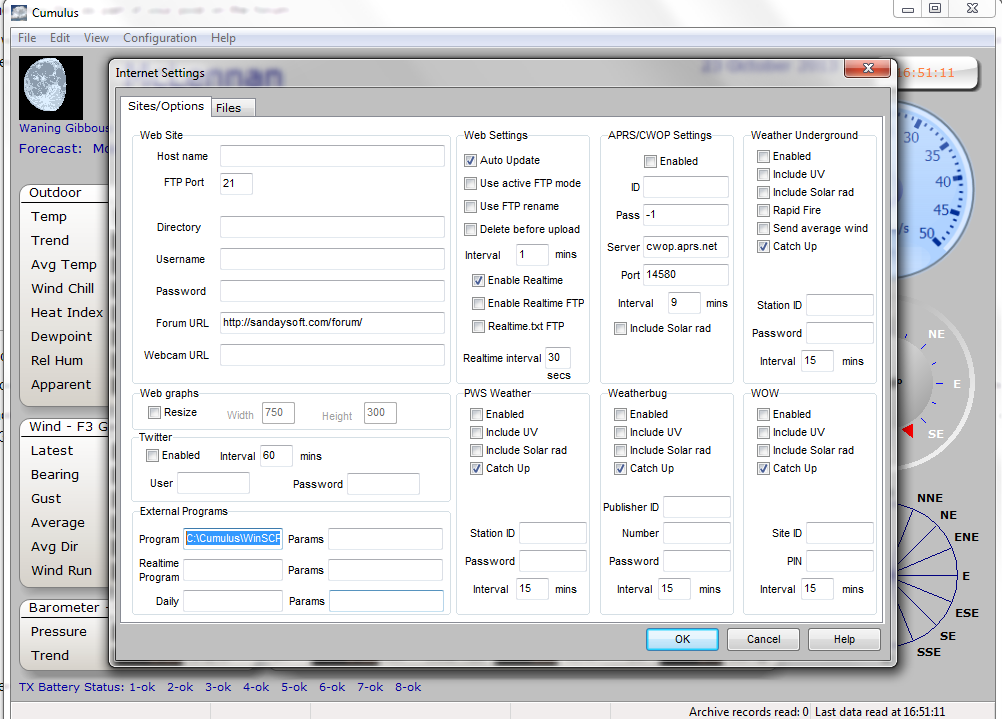Toggle Weather Underground Rapid Fire option

point(764,210)
